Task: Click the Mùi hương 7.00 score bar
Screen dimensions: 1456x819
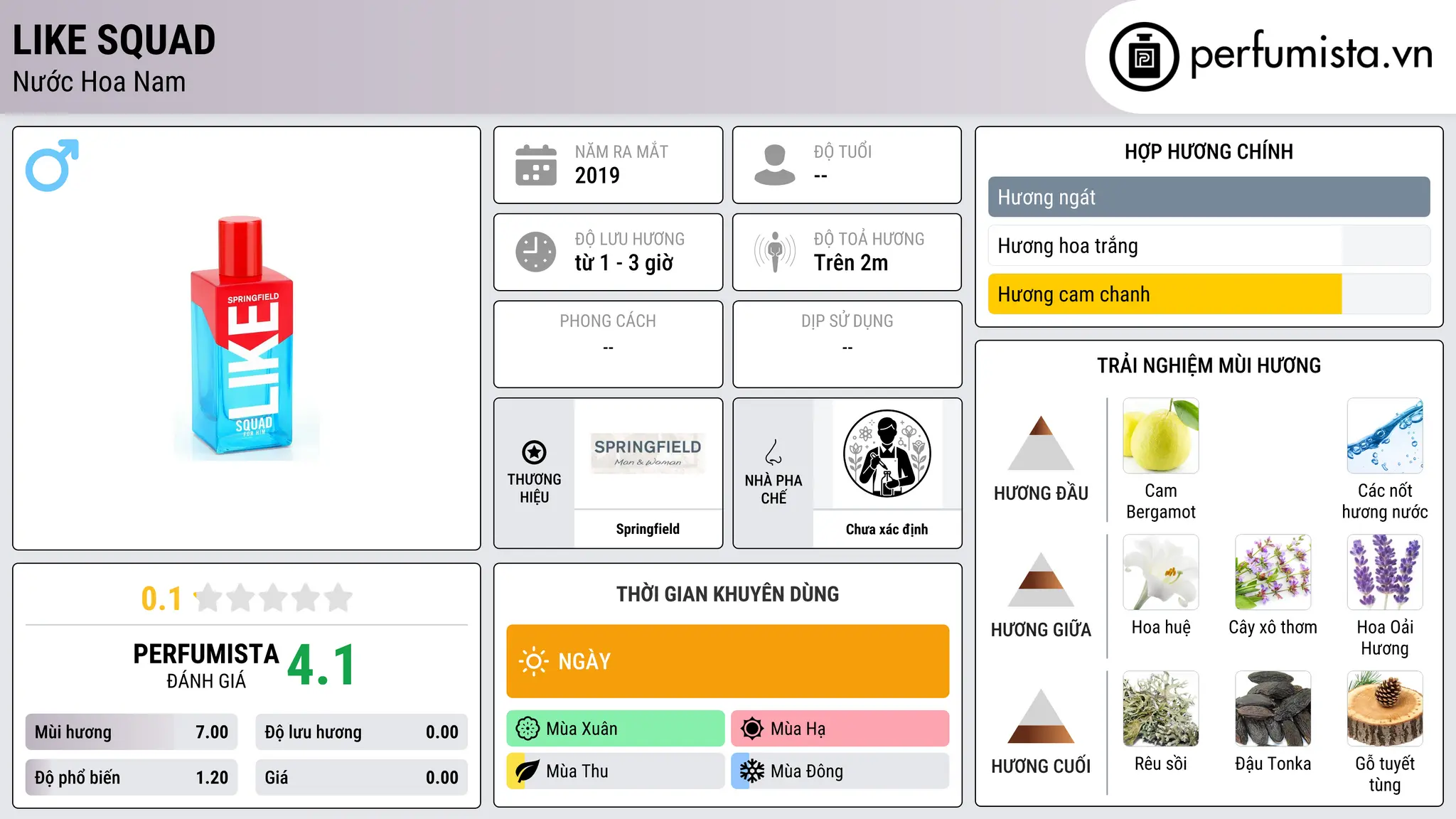Action: (x=132, y=732)
